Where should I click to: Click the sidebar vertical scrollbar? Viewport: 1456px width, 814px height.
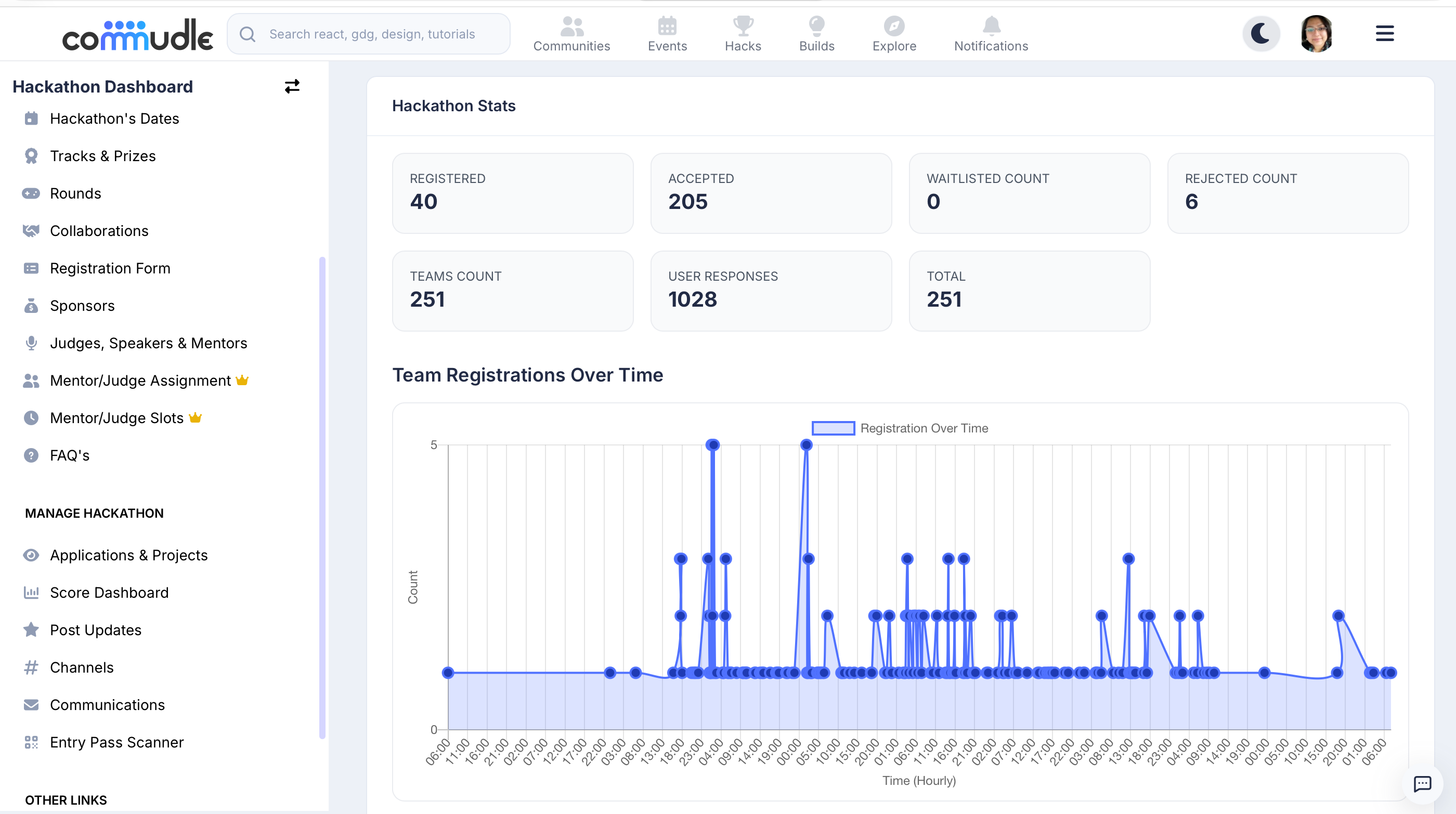(322, 497)
